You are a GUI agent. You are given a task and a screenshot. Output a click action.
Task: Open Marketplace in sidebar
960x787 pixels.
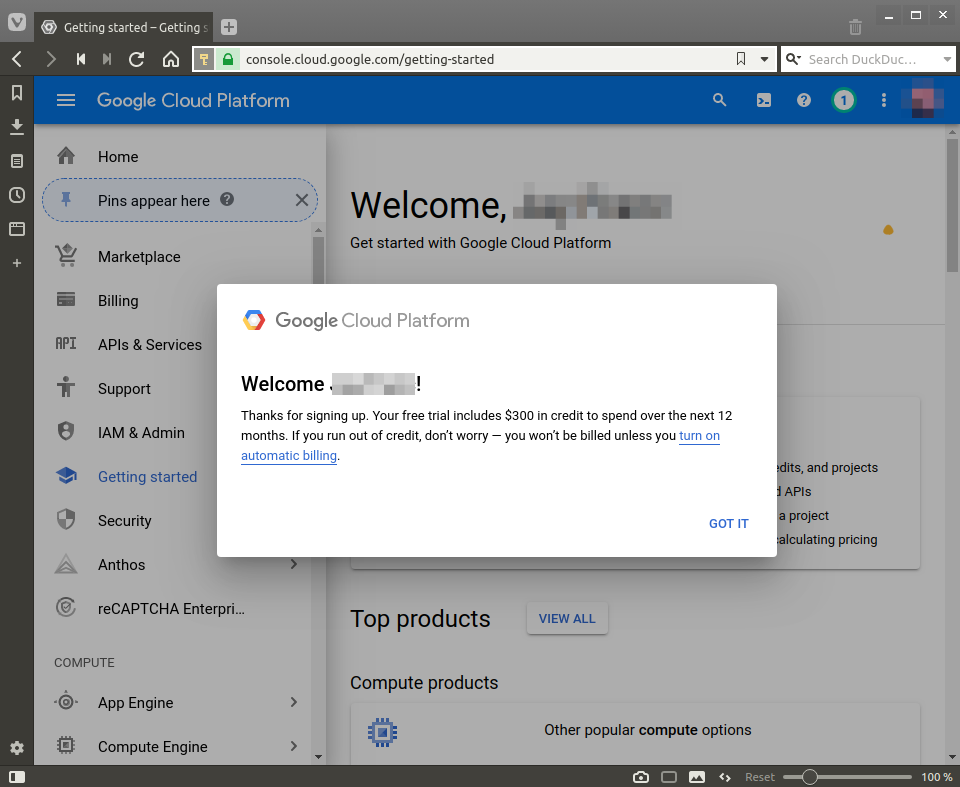[x=139, y=257]
